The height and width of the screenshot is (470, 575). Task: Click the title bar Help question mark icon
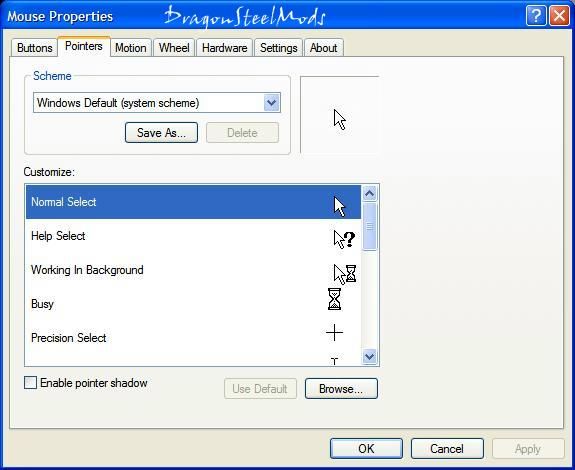coord(536,16)
